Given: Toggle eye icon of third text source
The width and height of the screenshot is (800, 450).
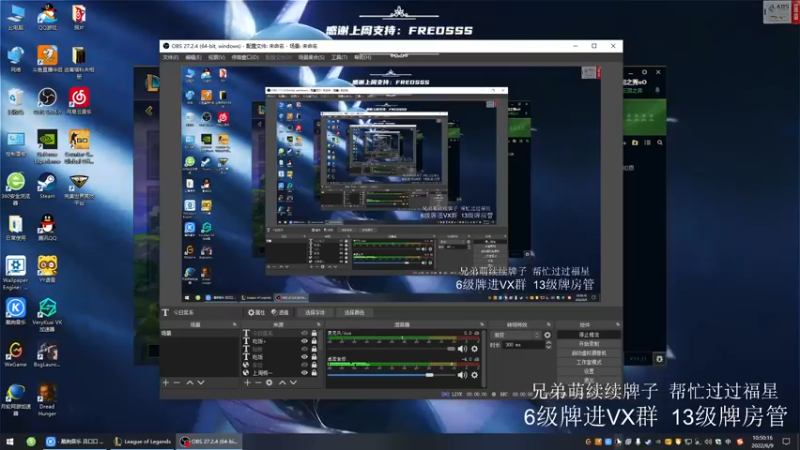Looking at the screenshot, I should point(305,349).
